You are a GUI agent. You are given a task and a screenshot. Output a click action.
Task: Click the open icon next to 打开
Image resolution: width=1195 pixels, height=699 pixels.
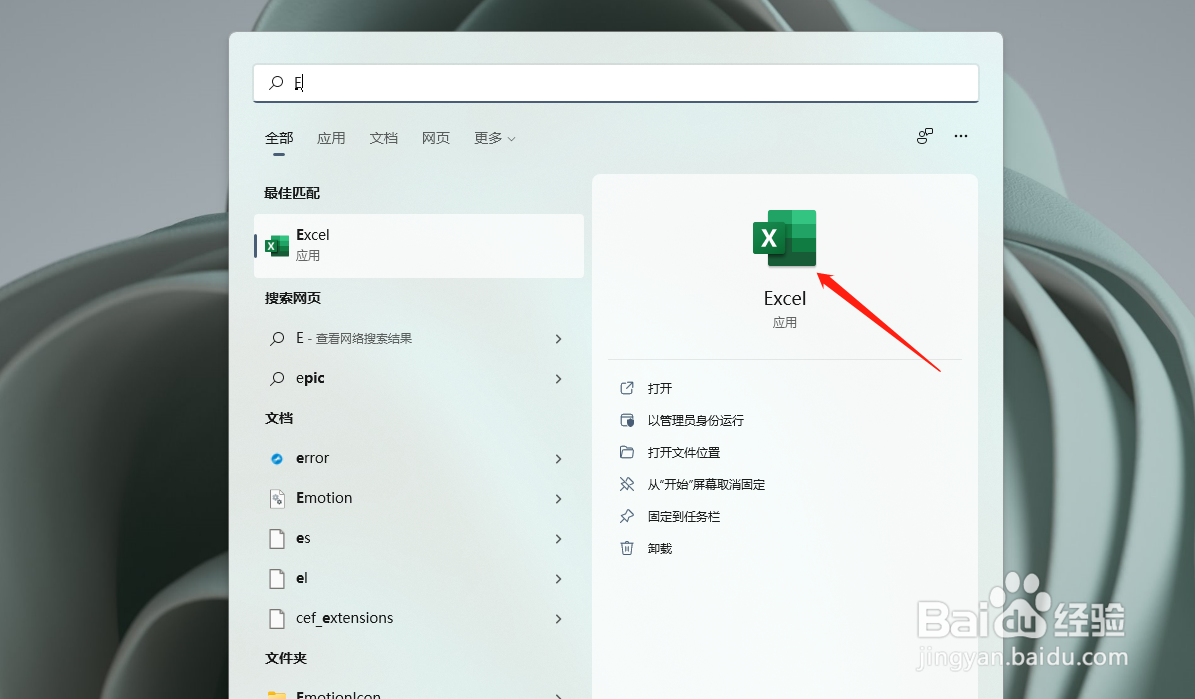(x=626, y=388)
